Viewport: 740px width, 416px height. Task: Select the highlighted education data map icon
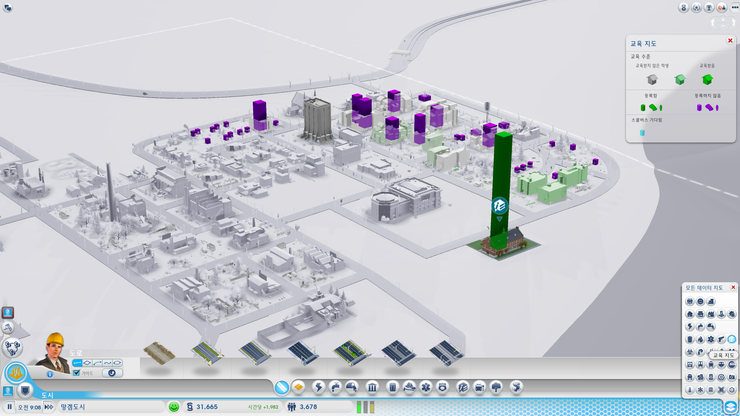coord(732,339)
